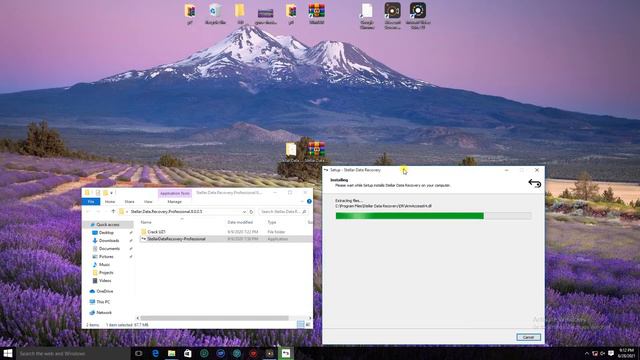Expand the Explorer ribbon with the chevron

302,202
